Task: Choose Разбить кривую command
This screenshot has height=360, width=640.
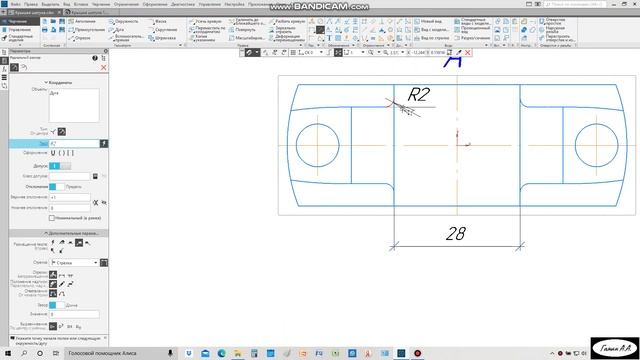Action: (x=287, y=21)
